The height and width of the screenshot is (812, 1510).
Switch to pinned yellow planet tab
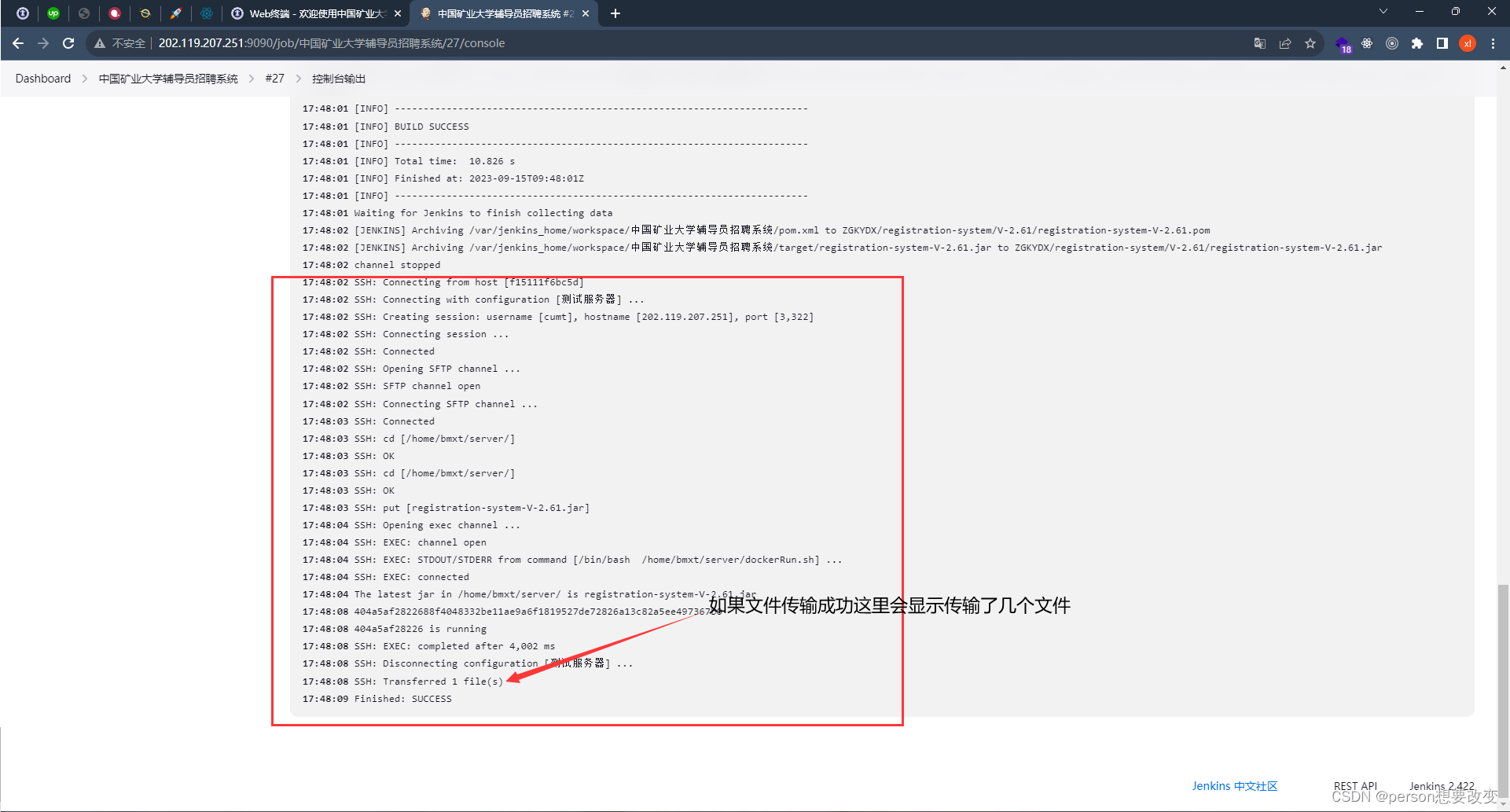tap(145, 13)
